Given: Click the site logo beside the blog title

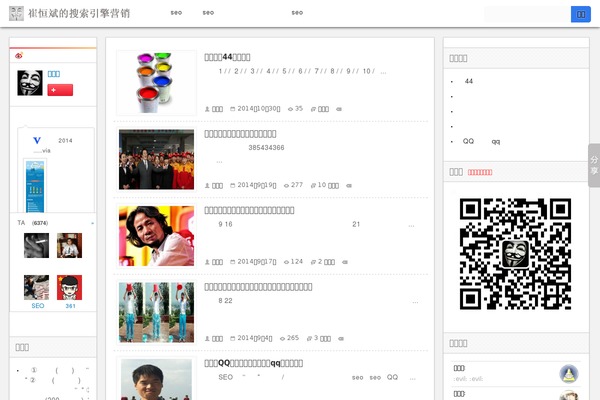Looking at the screenshot, I should [x=16, y=13].
